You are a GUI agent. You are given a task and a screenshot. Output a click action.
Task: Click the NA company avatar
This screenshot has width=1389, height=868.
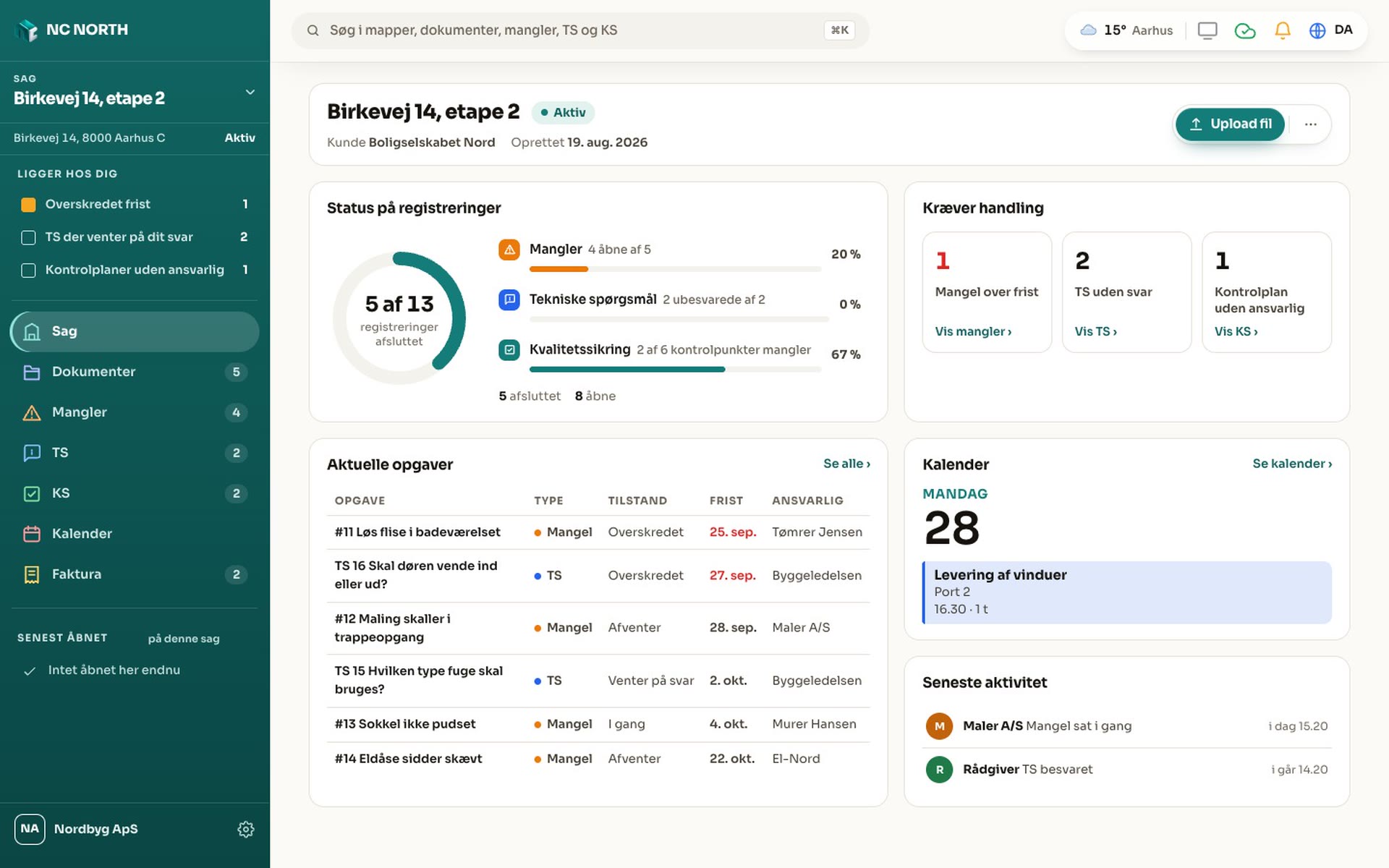point(30,829)
